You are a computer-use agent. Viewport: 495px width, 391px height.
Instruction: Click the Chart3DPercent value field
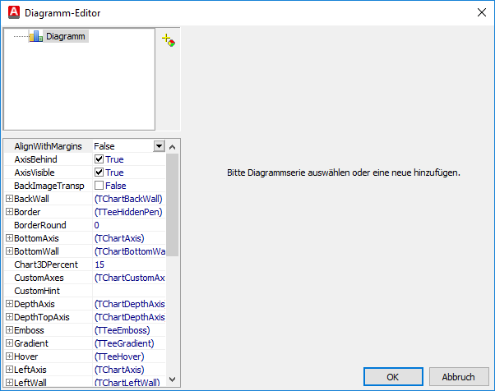point(129,265)
